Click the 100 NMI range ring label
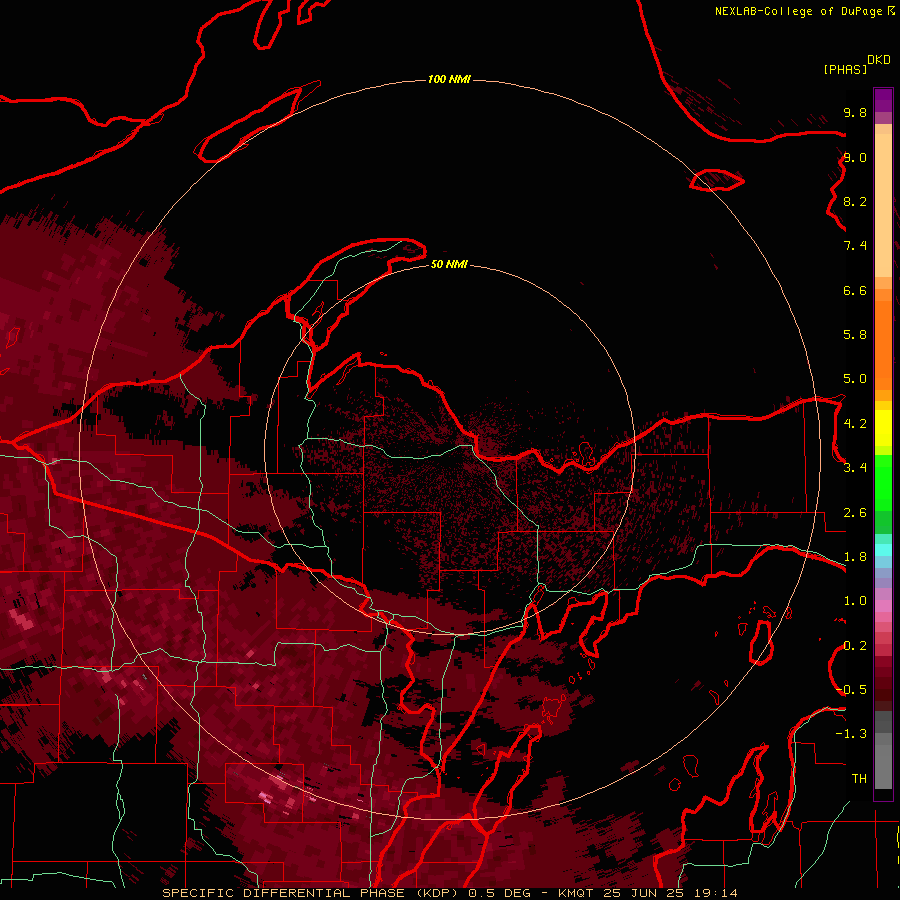The width and height of the screenshot is (900, 900). [x=449, y=79]
